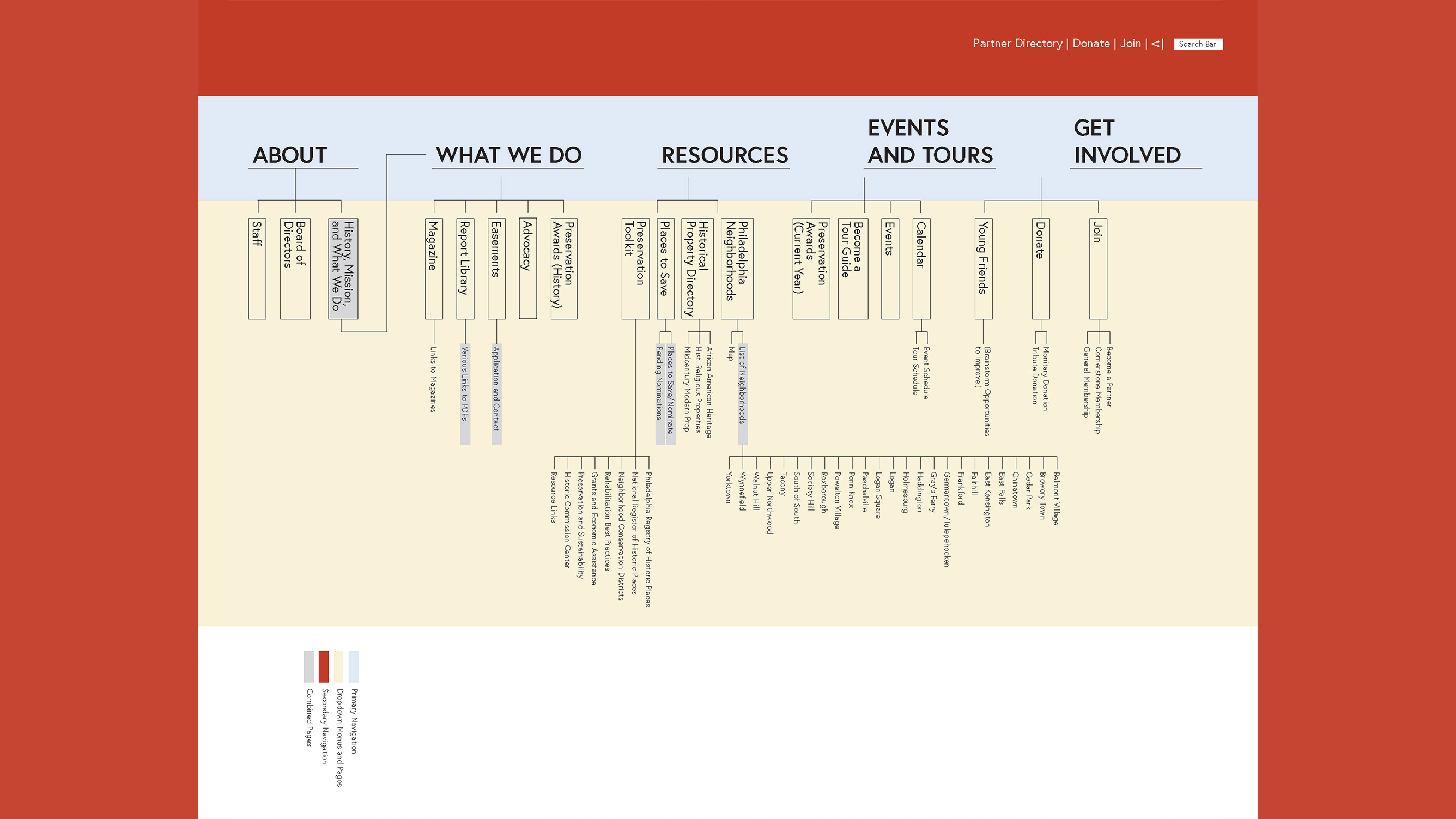This screenshot has width=1456, height=819.
Task: Click the Donate link in header
Action: pos(1091,44)
